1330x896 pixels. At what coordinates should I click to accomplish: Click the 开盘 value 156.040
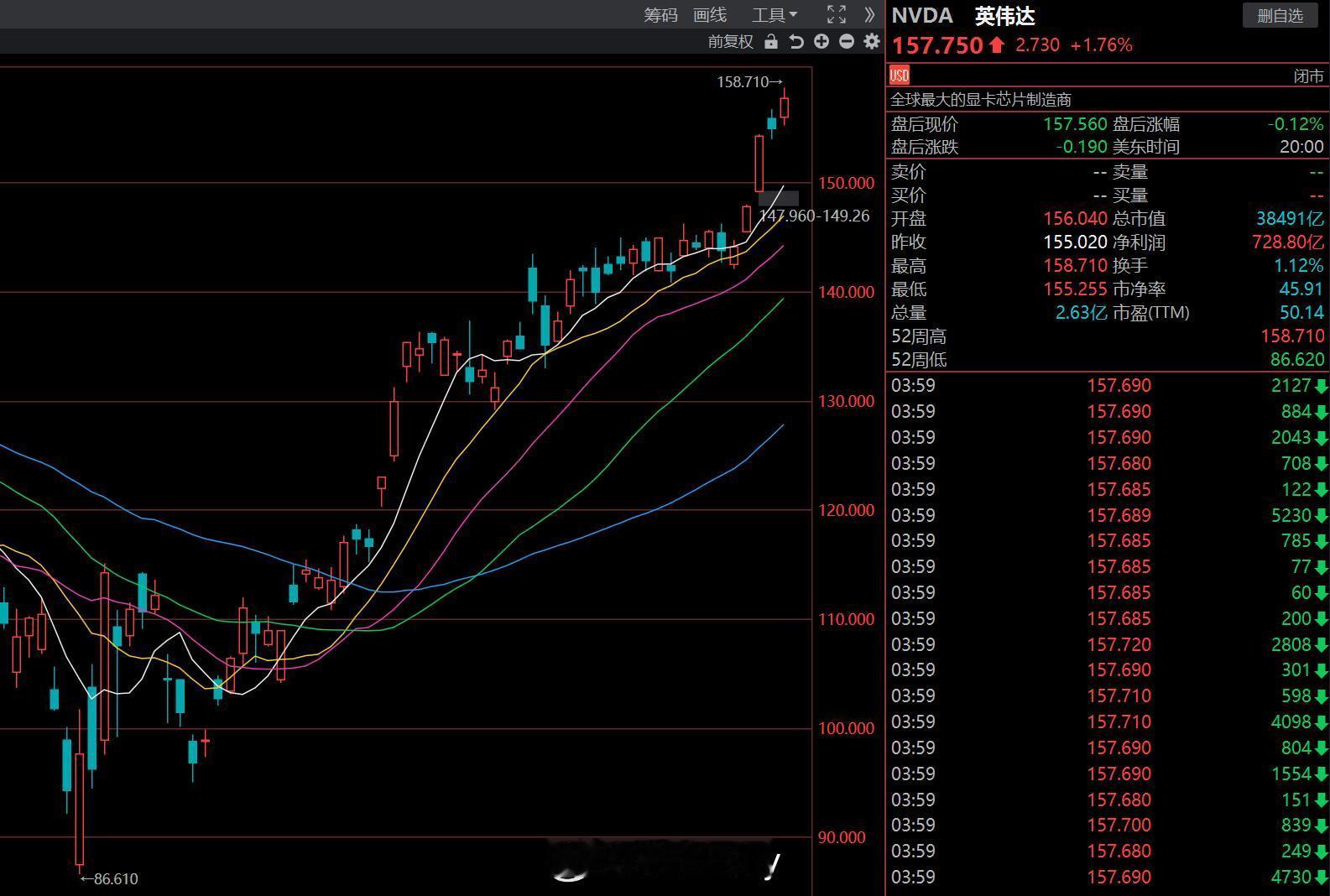[x=1075, y=218]
